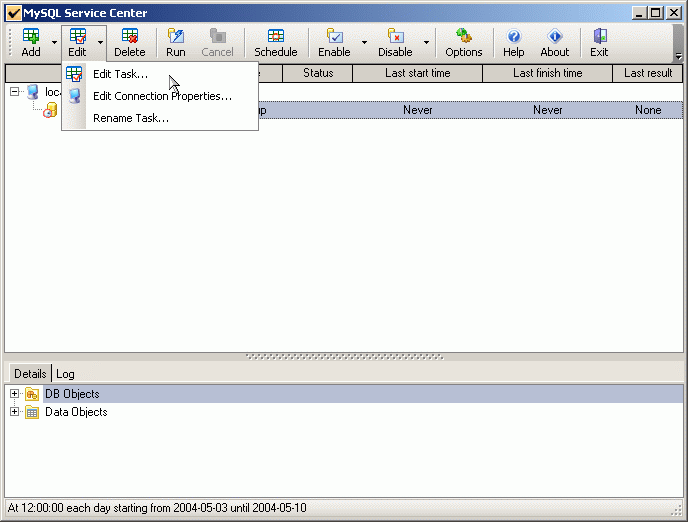Viewport: 688px width, 522px height.
Task: Select the Data Objects folder icon
Action: tap(32, 412)
